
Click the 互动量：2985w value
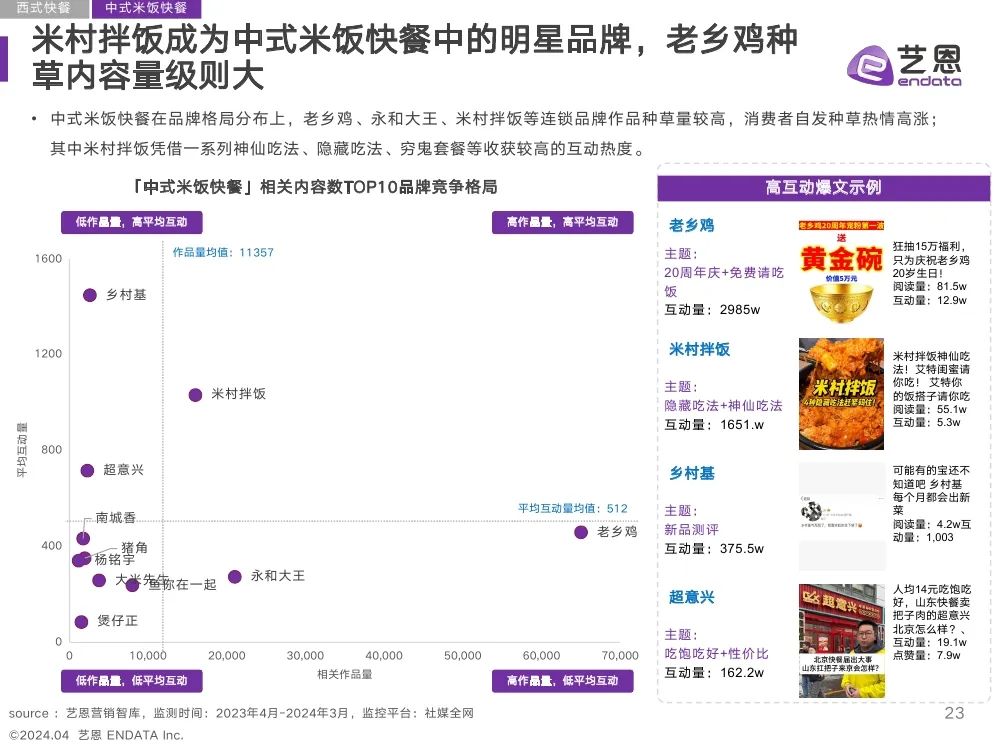pos(712,310)
